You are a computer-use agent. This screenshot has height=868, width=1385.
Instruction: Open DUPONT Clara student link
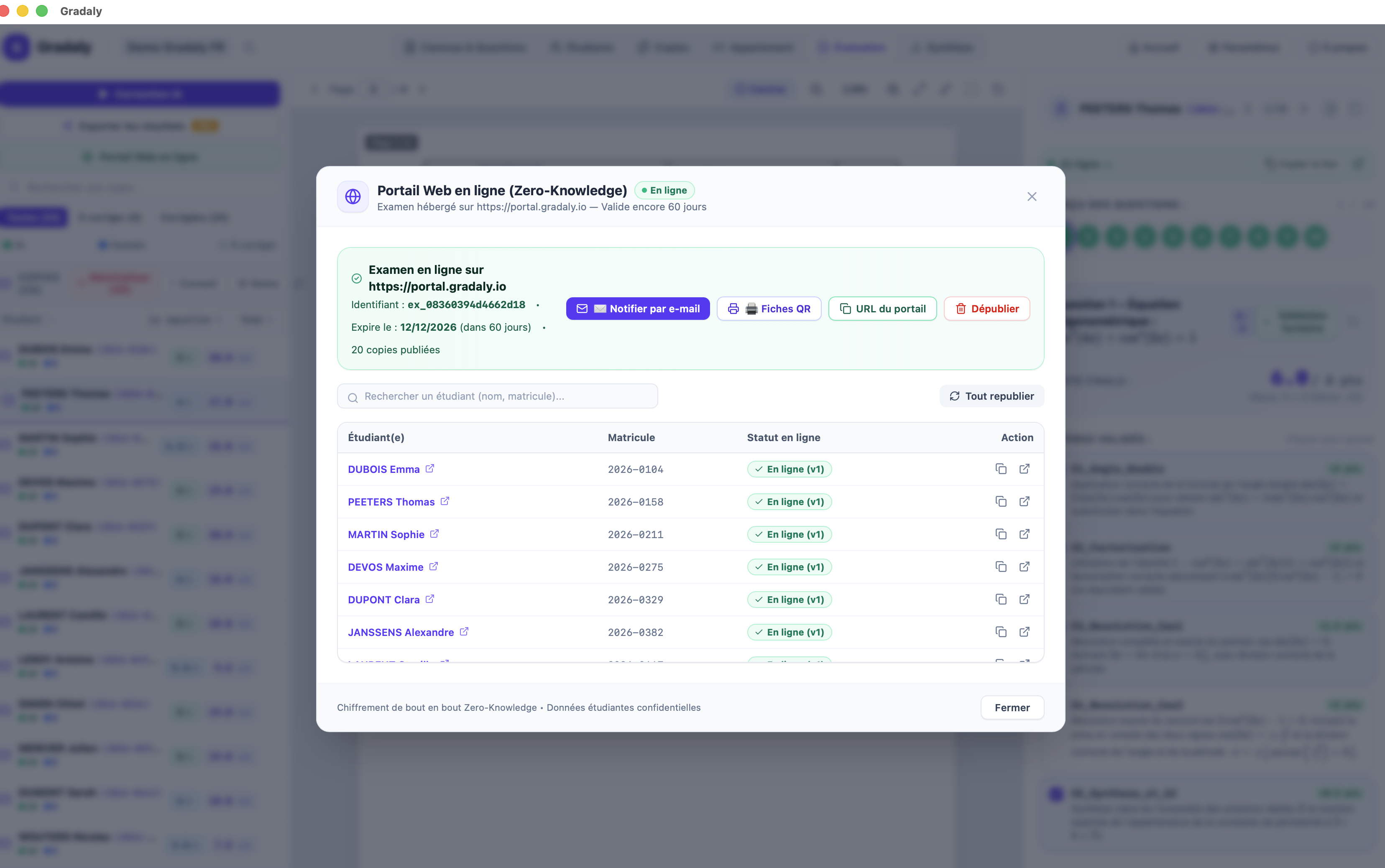[391, 599]
